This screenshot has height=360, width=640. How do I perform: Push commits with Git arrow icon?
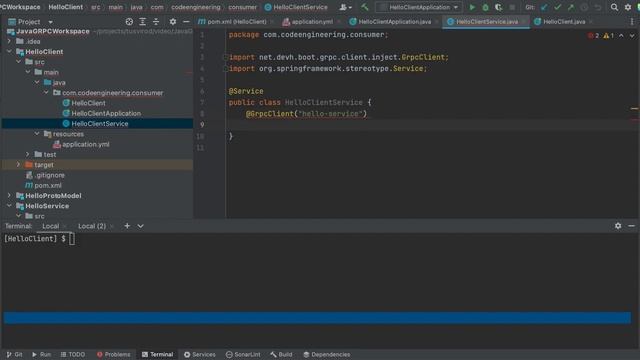click(x=571, y=7)
